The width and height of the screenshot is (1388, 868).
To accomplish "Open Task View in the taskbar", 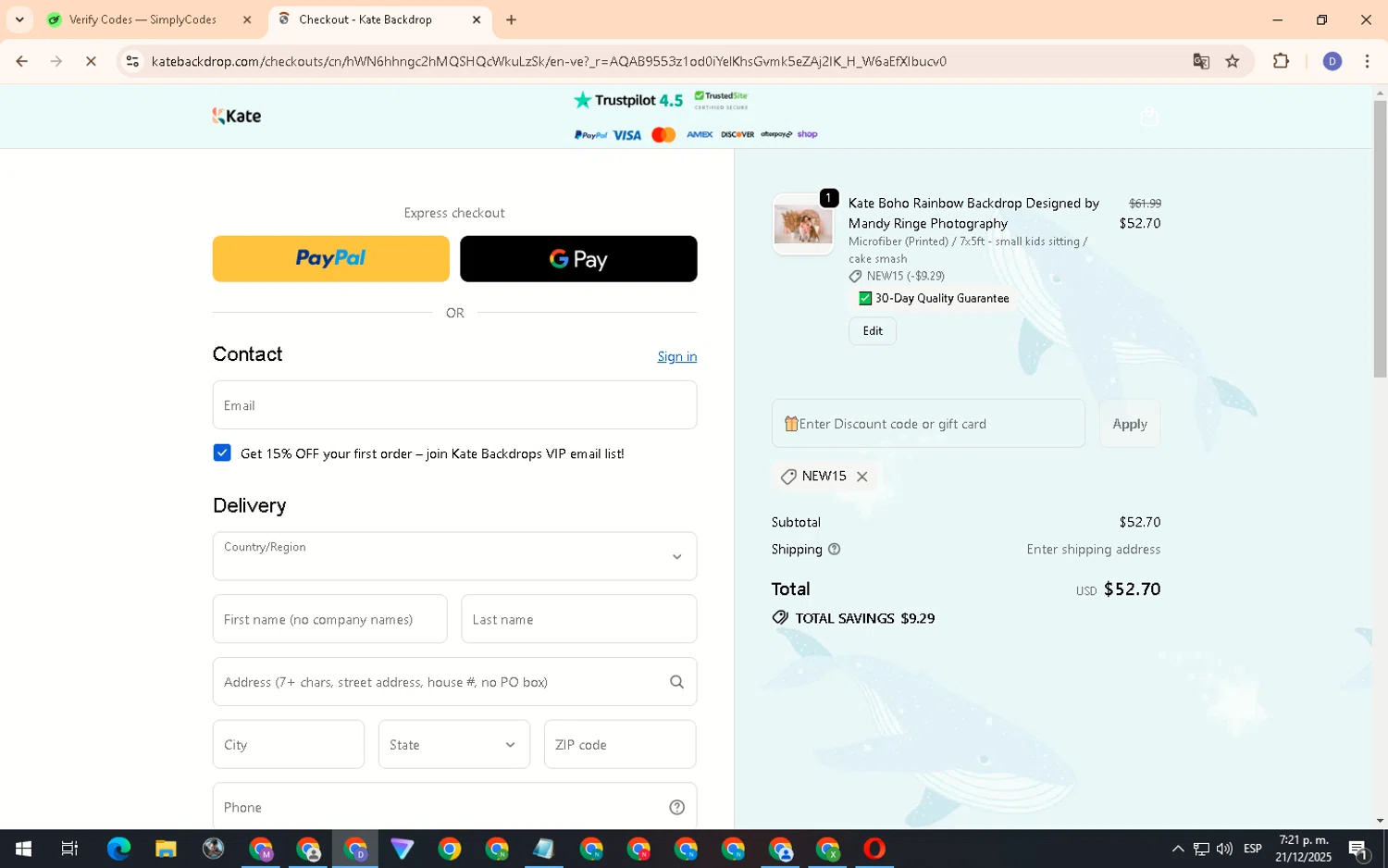I will (69, 849).
